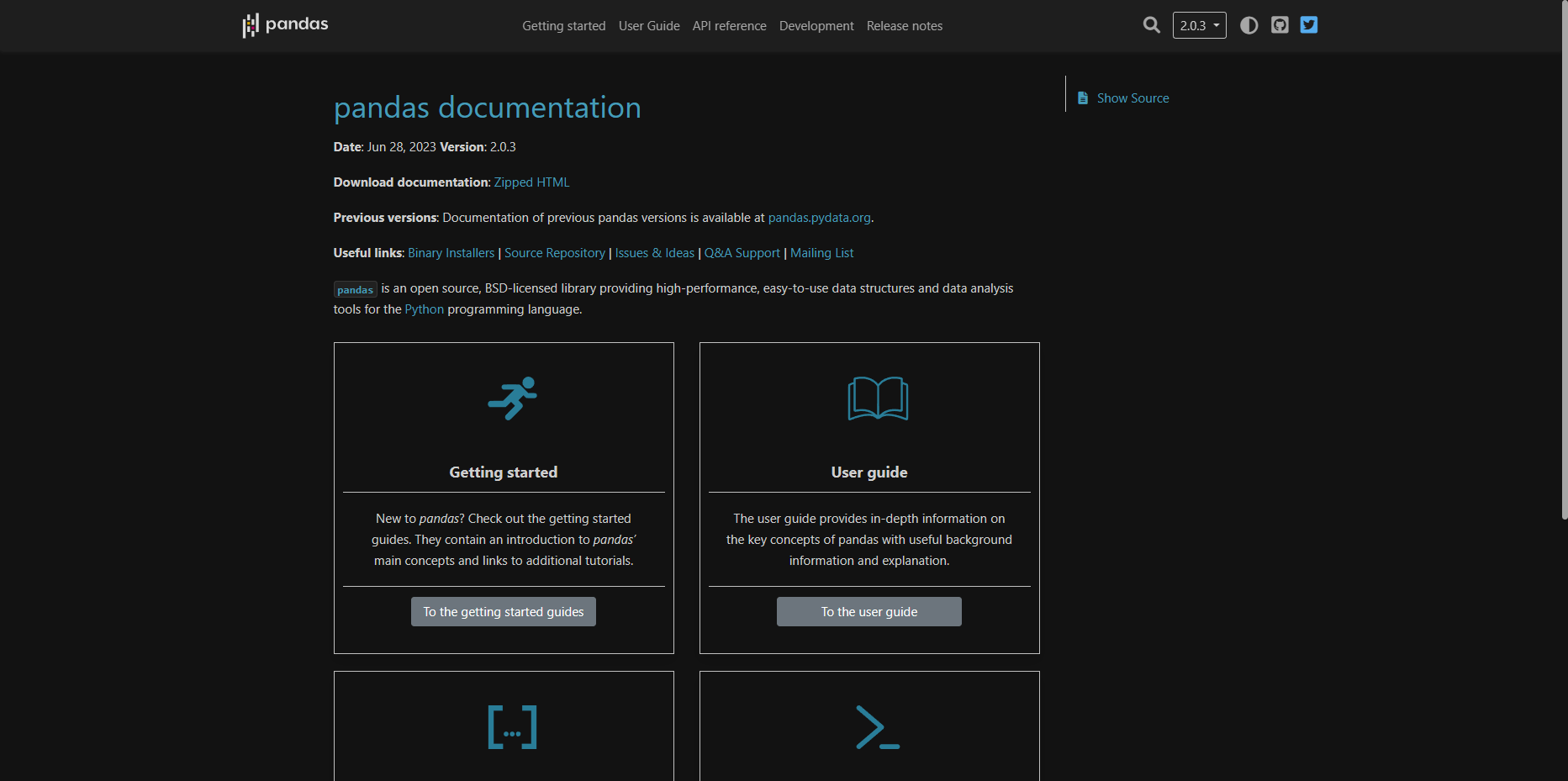The height and width of the screenshot is (781, 1568).
Task: Open the pandas Twitter icon link
Action: tap(1309, 25)
